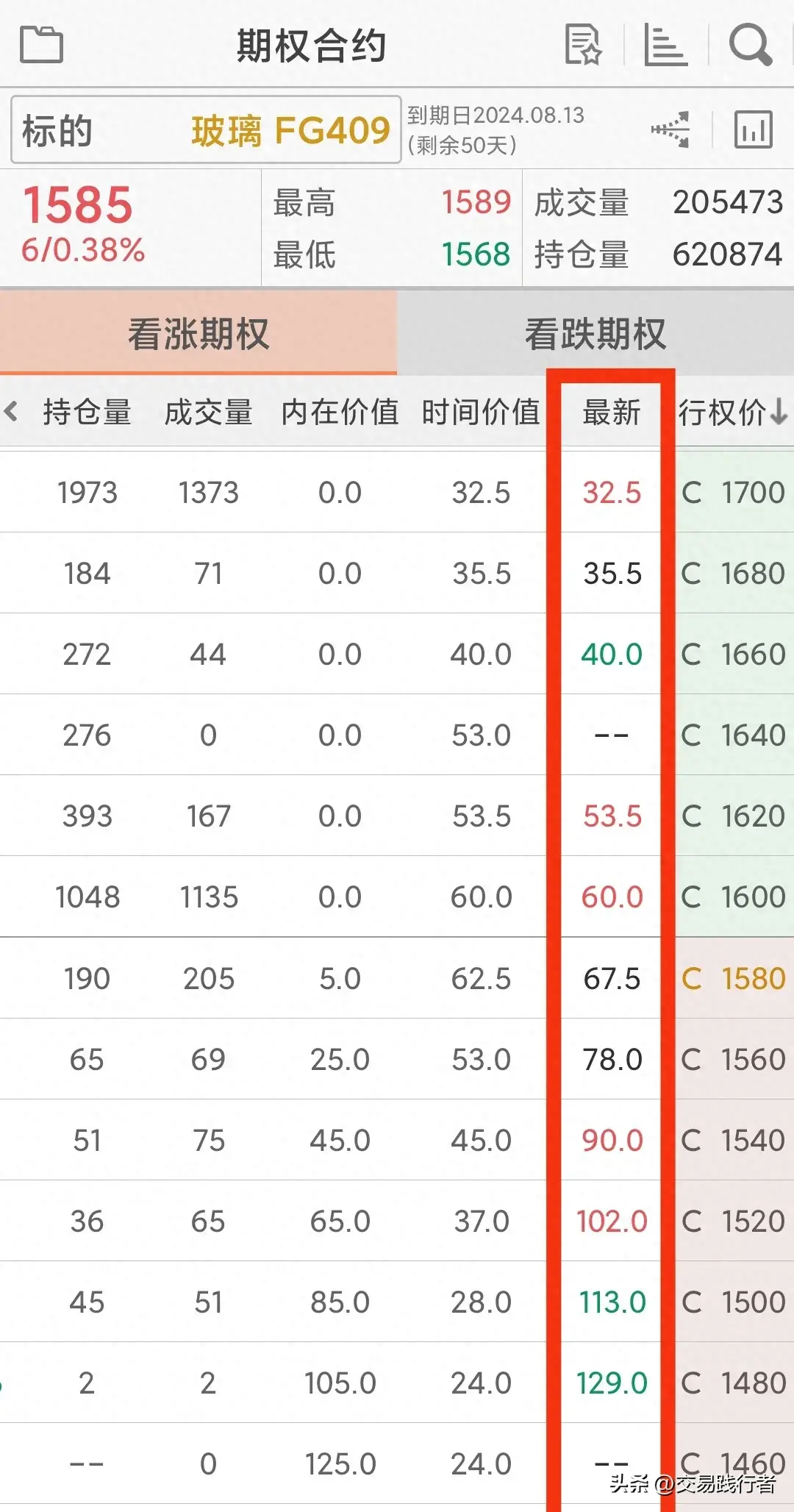
Task: Tap open interest value 393
Action: (87, 816)
